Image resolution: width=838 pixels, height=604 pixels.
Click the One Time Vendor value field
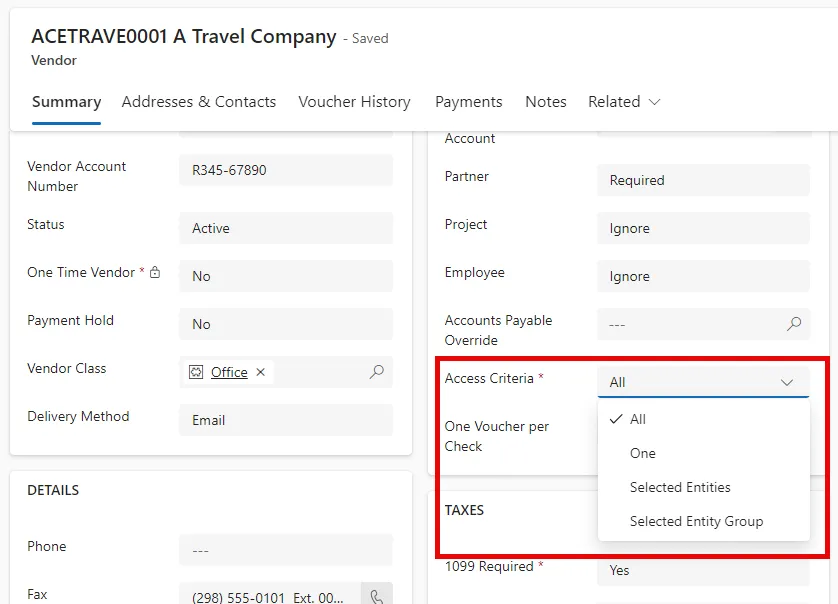coord(286,276)
